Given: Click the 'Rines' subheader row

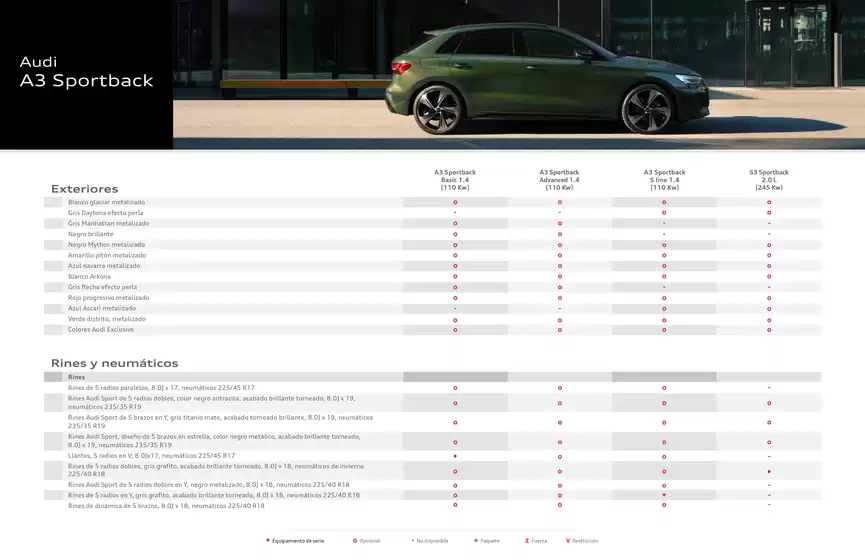Looking at the screenshot, I should pos(432,377).
